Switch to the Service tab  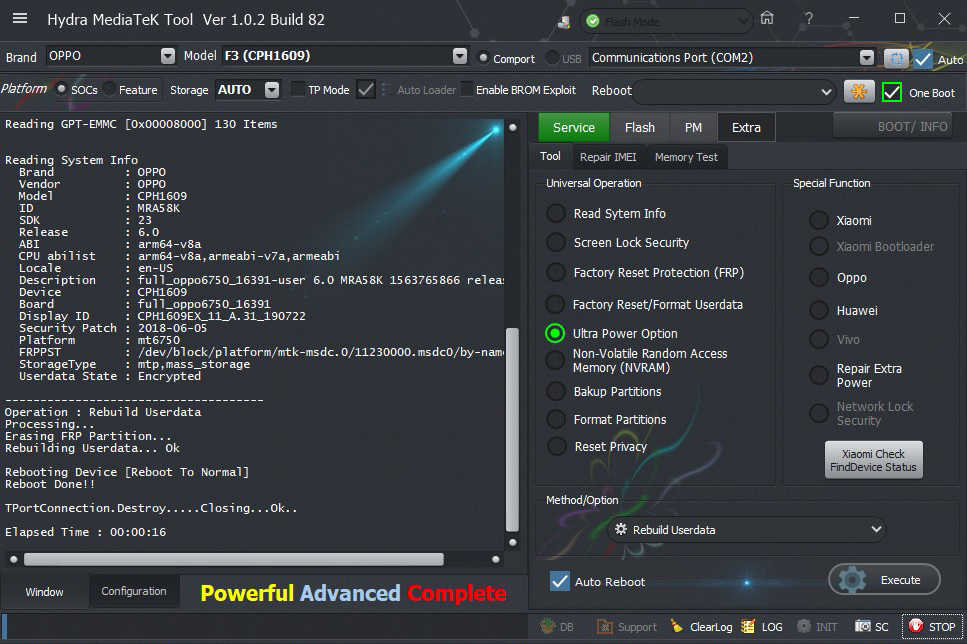[x=574, y=128]
